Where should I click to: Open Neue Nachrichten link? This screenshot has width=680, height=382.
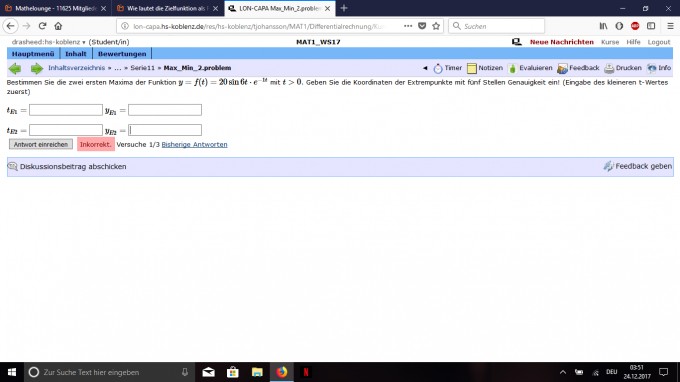pos(562,42)
